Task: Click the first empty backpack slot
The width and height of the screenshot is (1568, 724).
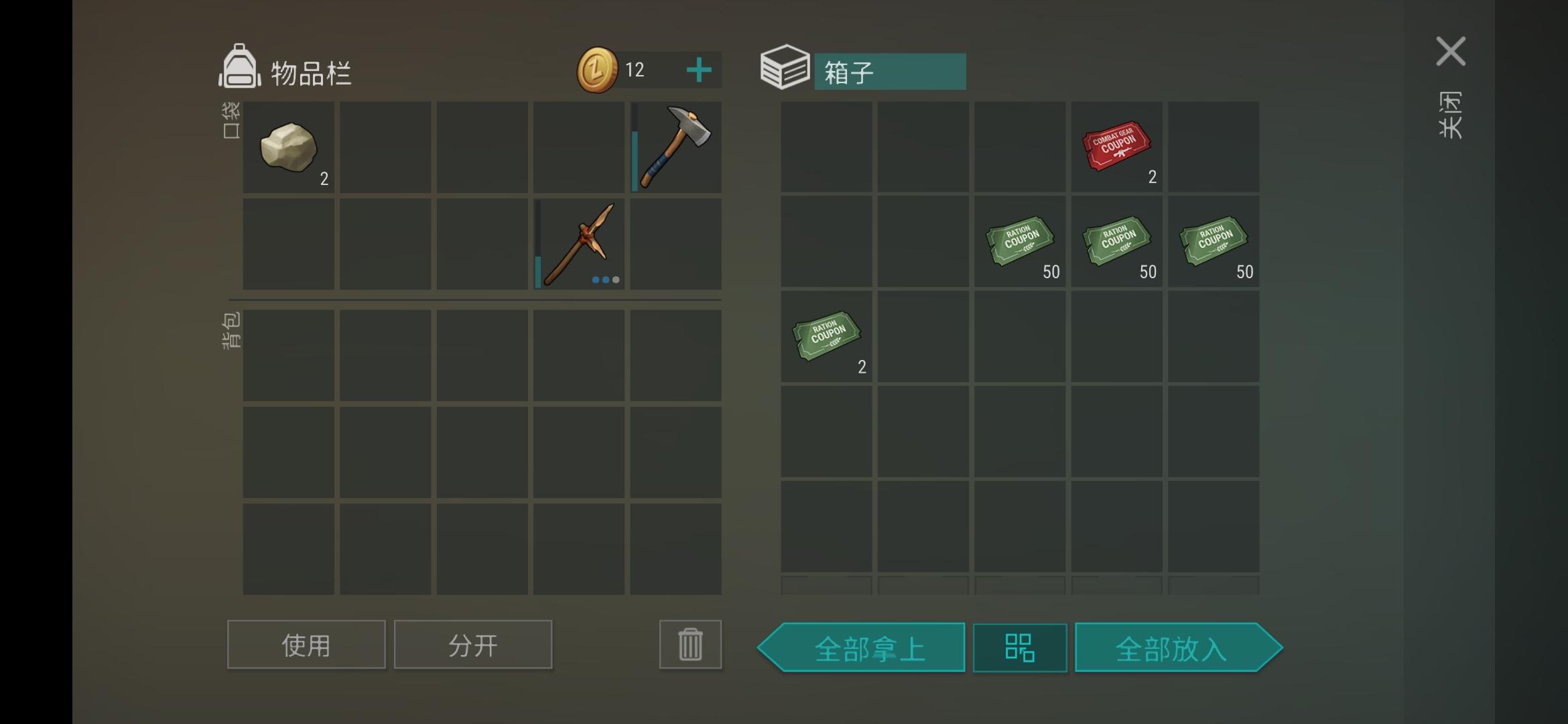Action: (x=288, y=355)
